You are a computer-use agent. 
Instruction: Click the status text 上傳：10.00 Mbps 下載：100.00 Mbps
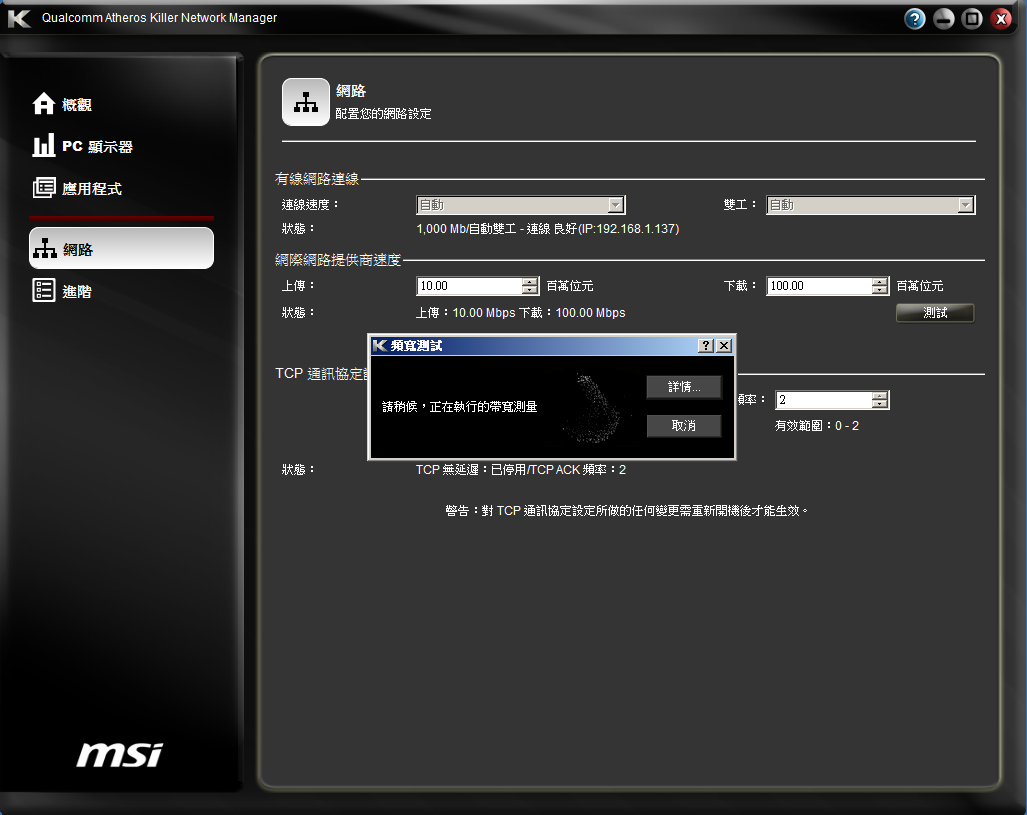[521, 313]
